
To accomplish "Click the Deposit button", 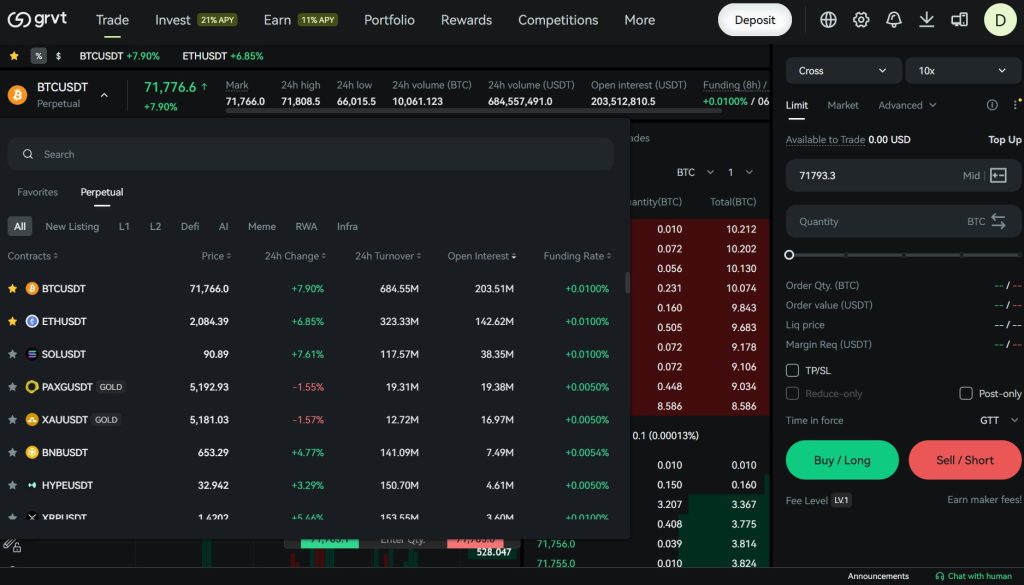I will pyautogui.click(x=754, y=19).
